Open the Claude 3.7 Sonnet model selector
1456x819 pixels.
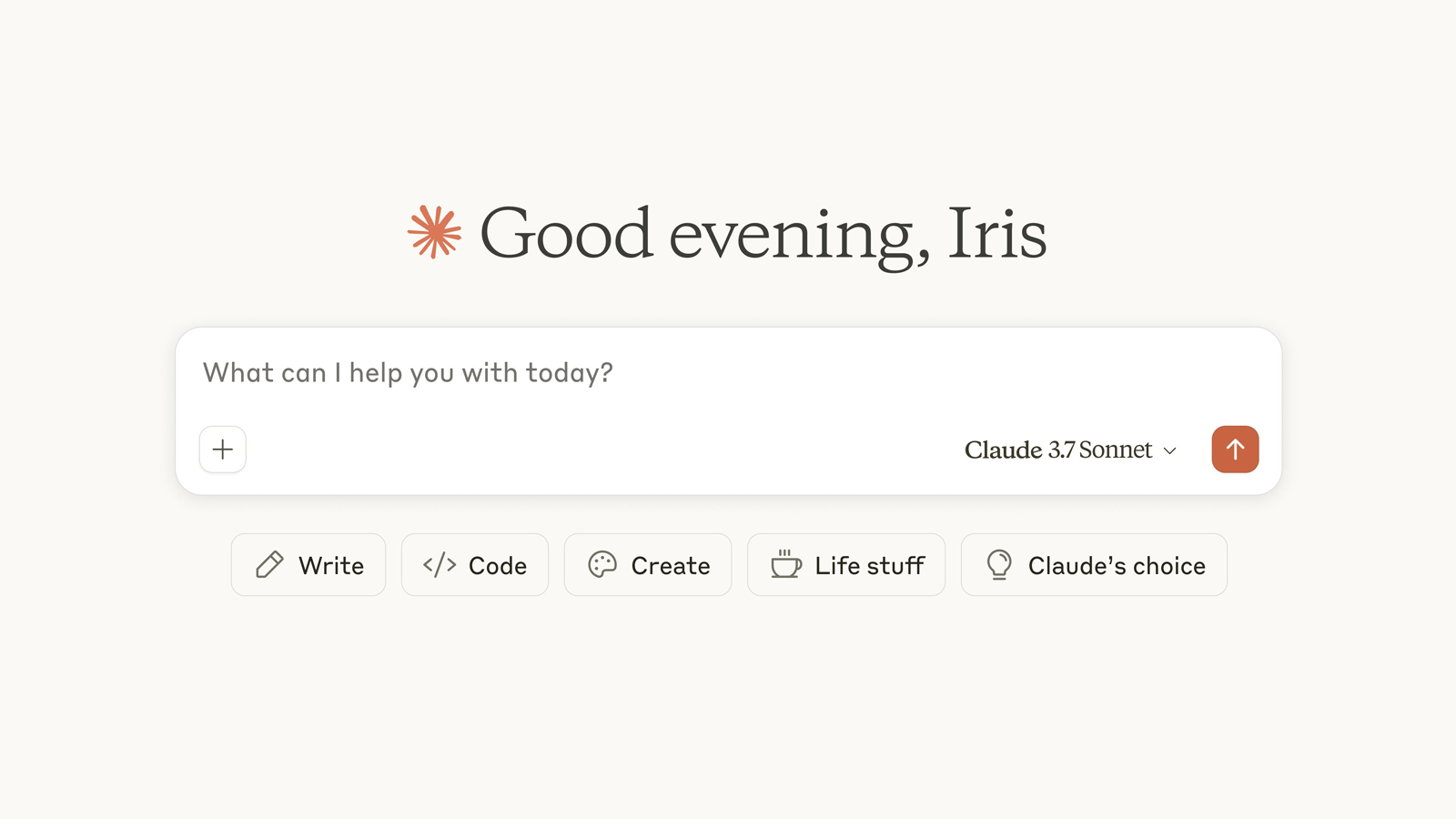click(x=1057, y=450)
